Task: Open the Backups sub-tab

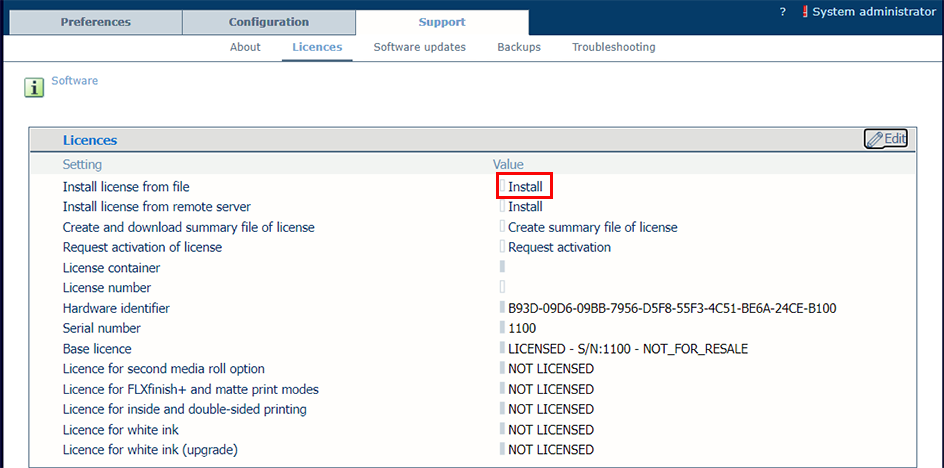Action: (519, 47)
